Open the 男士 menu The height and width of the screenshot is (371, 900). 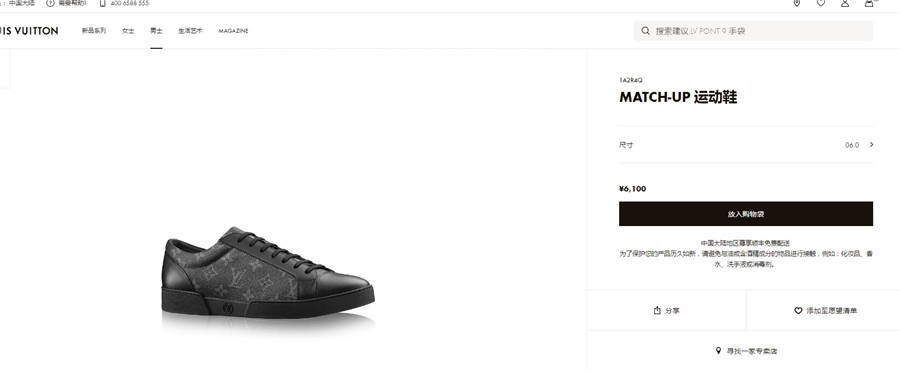(156, 31)
